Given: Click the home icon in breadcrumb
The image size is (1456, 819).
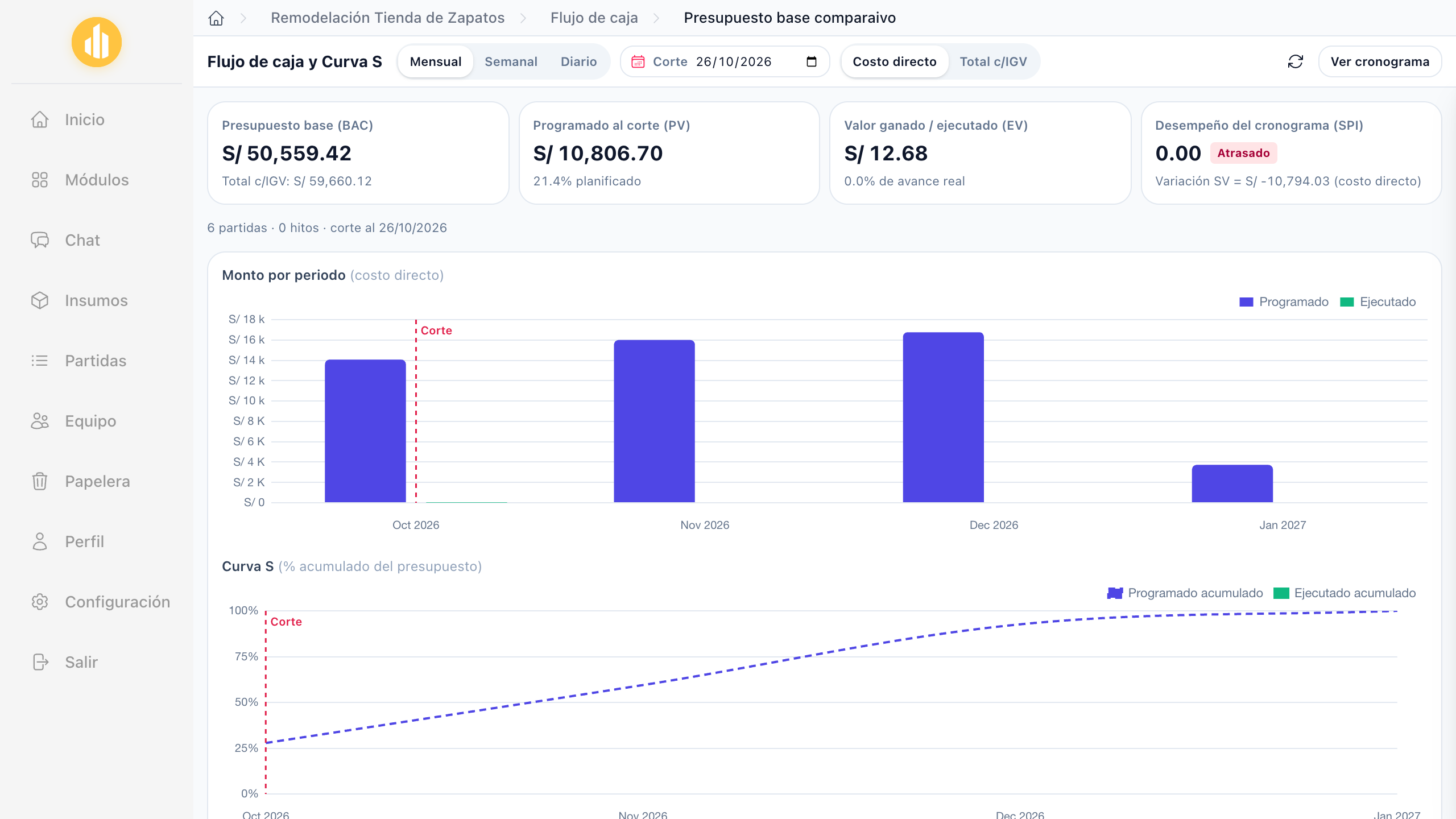Looking at the screenshot, I should [x=216, y=18].
